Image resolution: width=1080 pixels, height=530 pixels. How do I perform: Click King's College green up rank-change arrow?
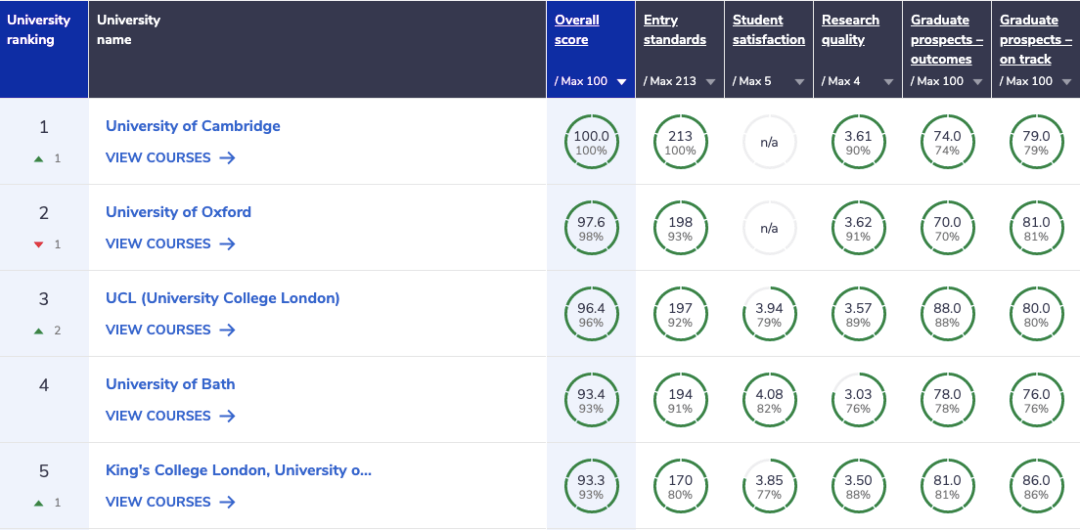point(39,503)
